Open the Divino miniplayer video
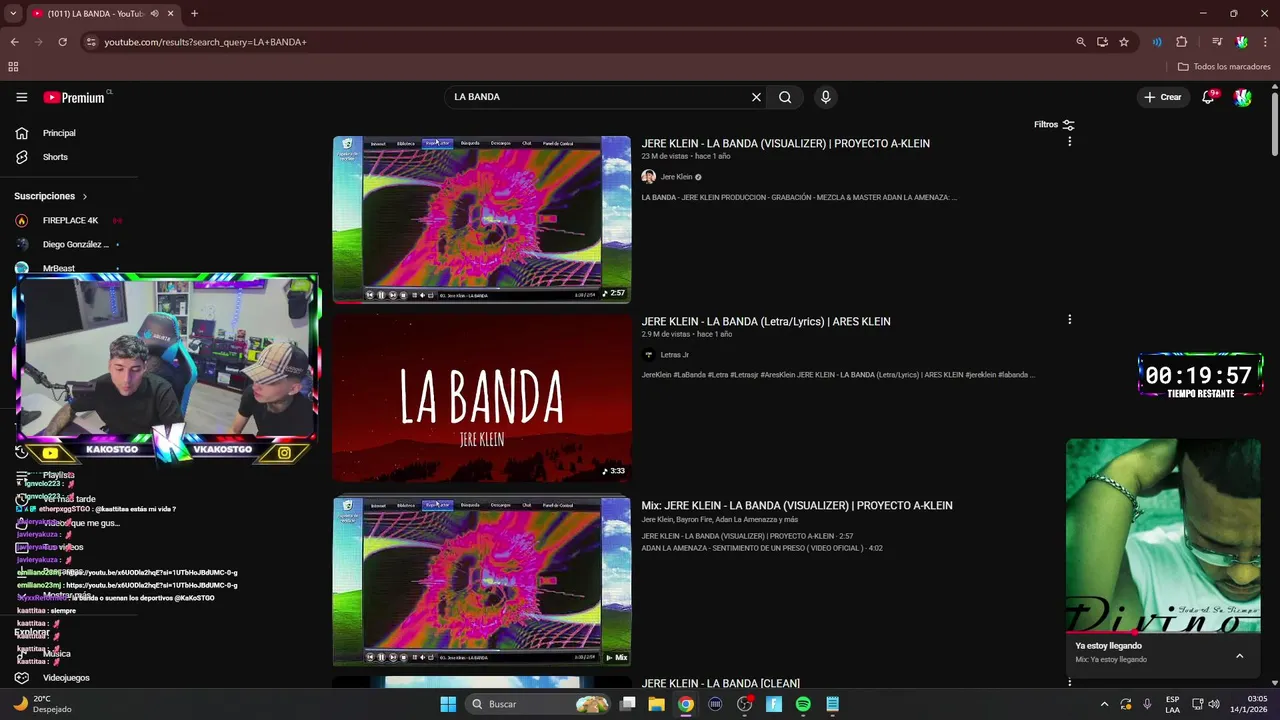 (x=1163, y=535)
